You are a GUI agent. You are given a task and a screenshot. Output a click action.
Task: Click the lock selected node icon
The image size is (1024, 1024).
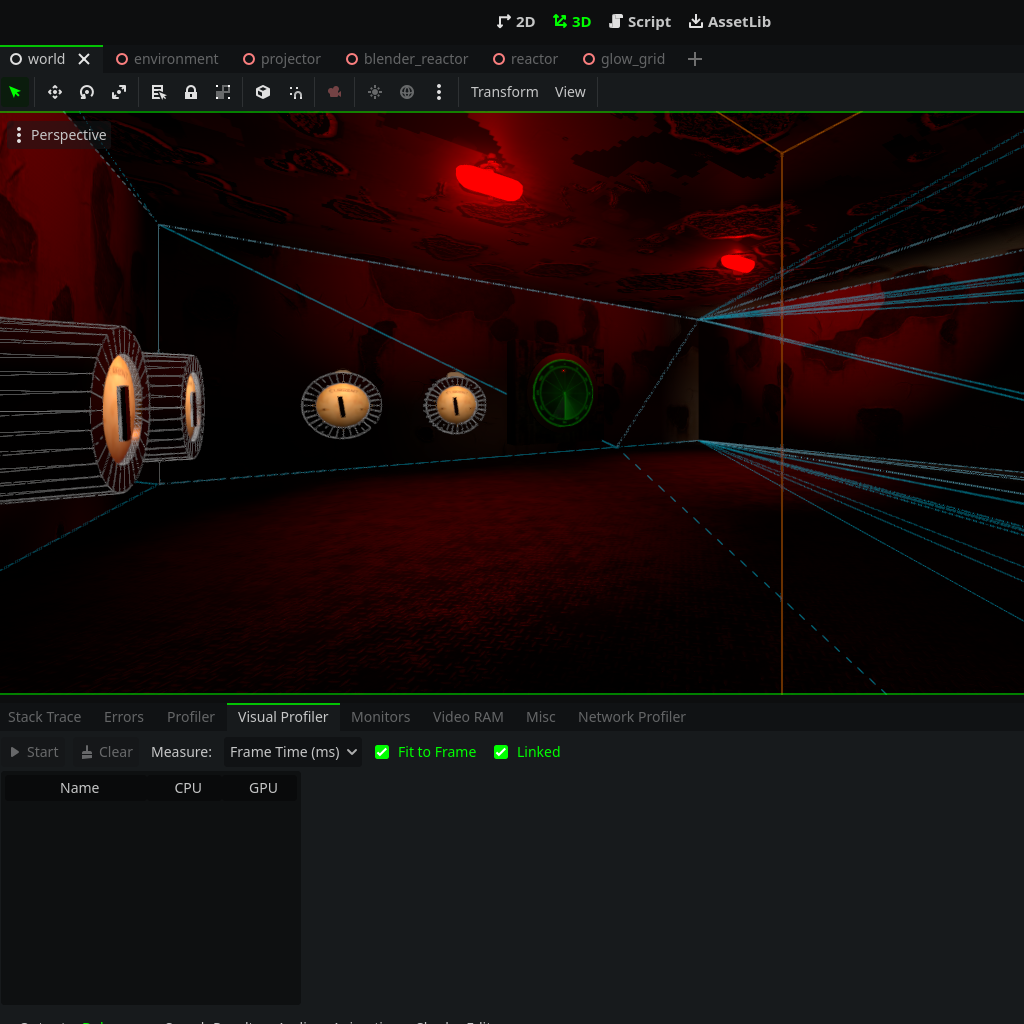click(x=191, y=92)
